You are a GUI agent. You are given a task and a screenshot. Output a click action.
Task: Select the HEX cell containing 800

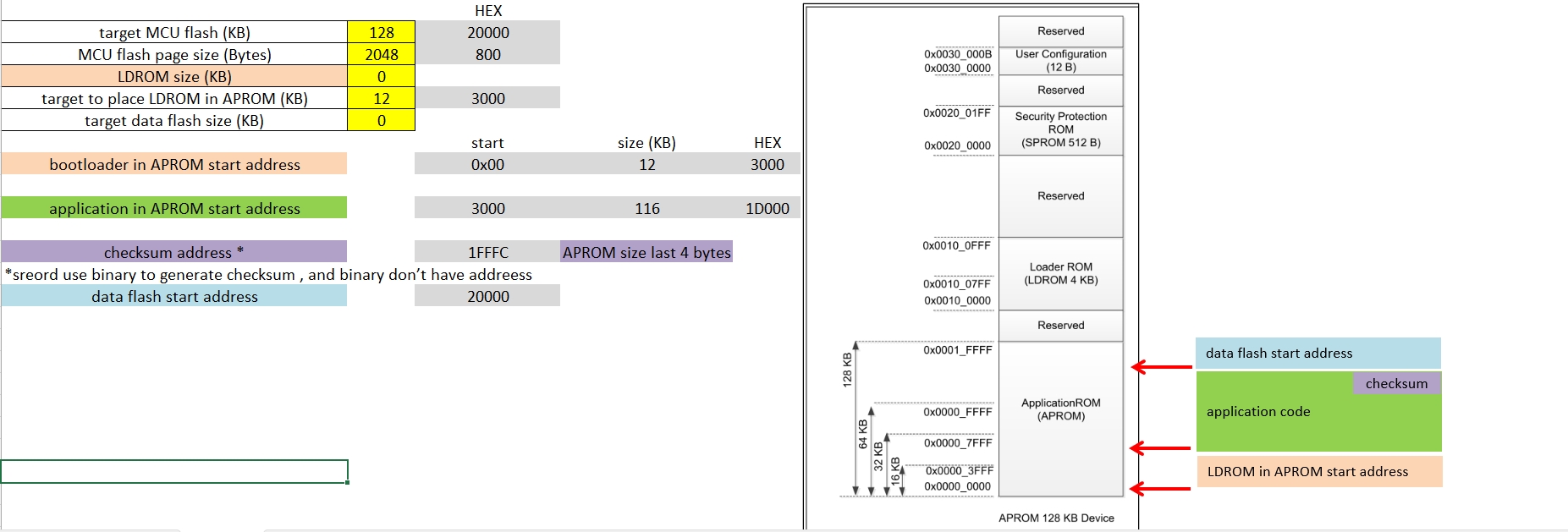coord(487,54)
